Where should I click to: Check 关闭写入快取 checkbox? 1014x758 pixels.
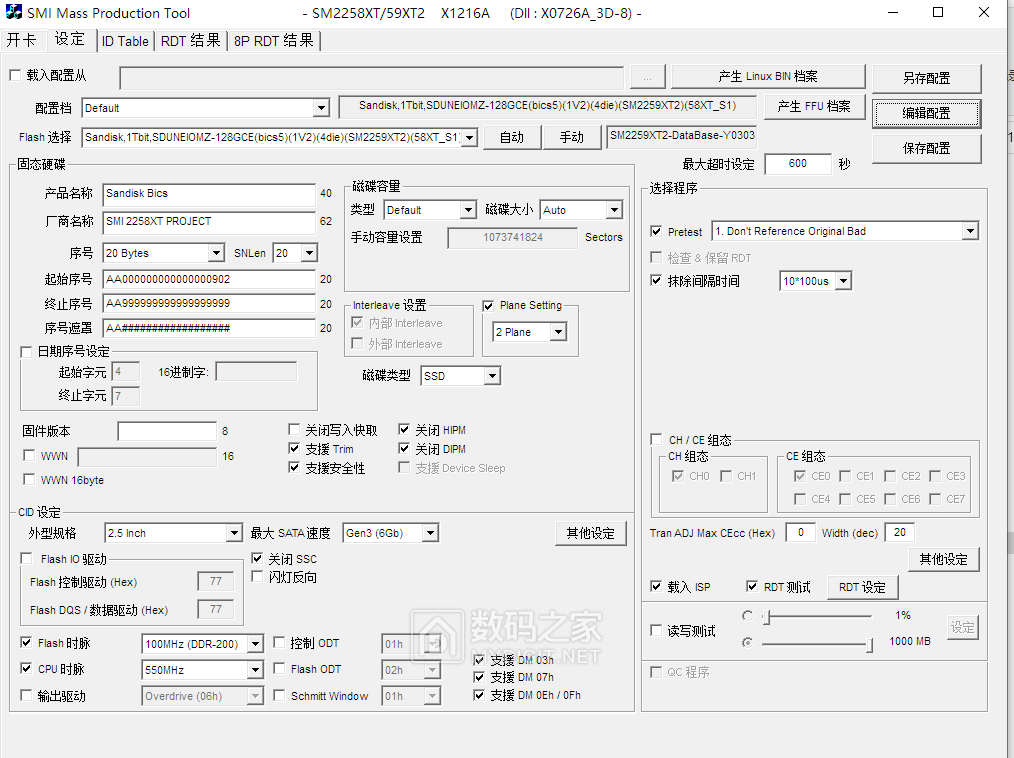coord(294,429)
